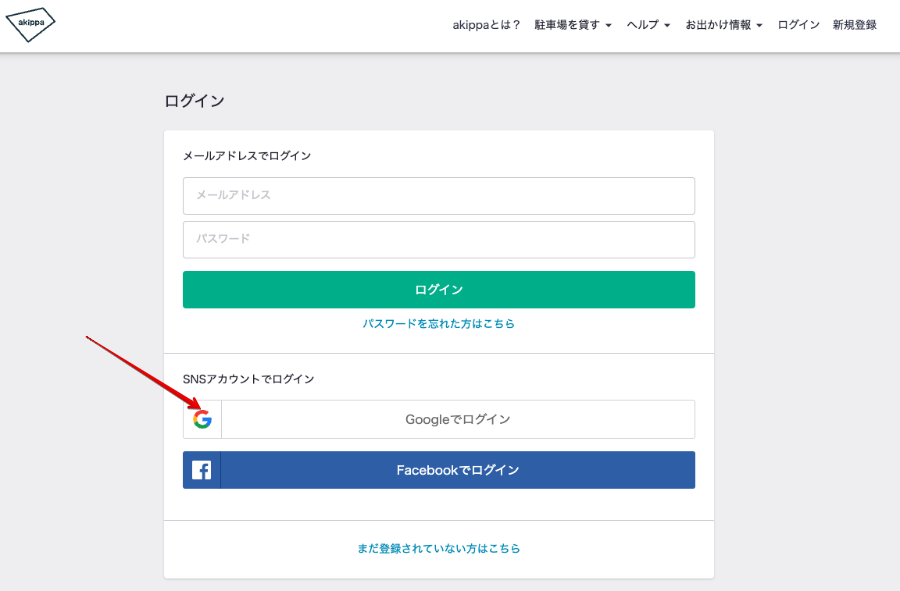Open the akippaとは？ menu item

[486, 25]
